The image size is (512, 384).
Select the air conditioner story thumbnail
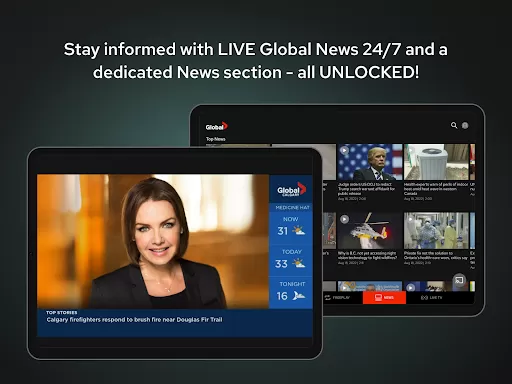point(436,162)
